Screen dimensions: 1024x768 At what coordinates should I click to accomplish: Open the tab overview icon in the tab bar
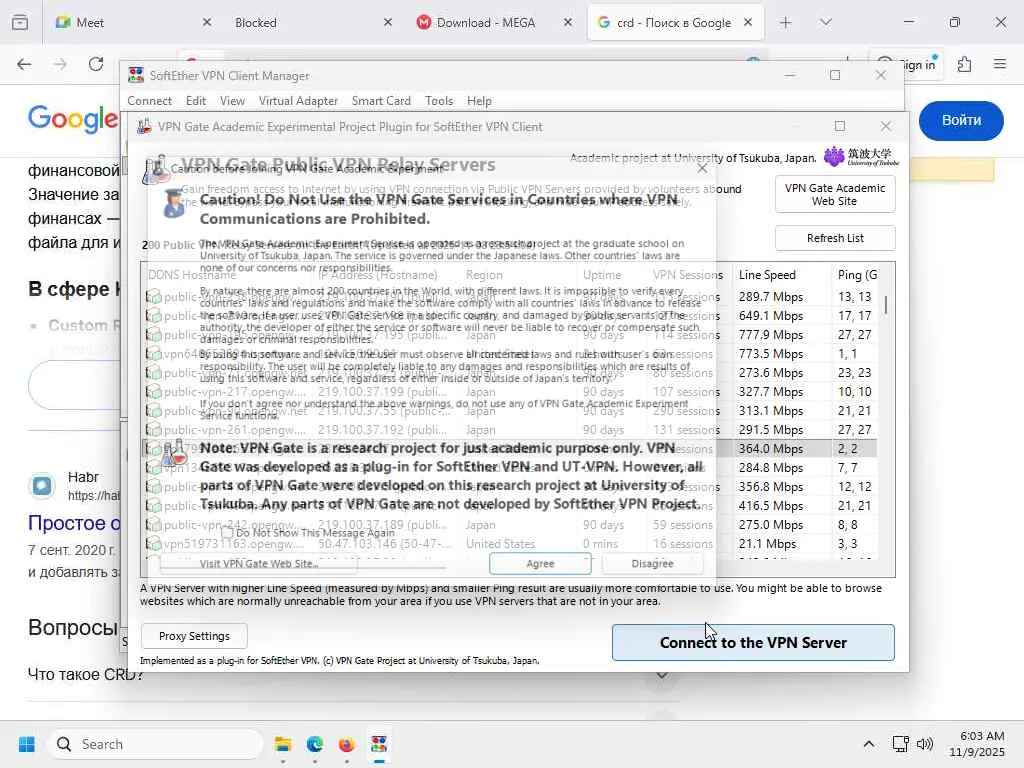[x=20, y=22]
